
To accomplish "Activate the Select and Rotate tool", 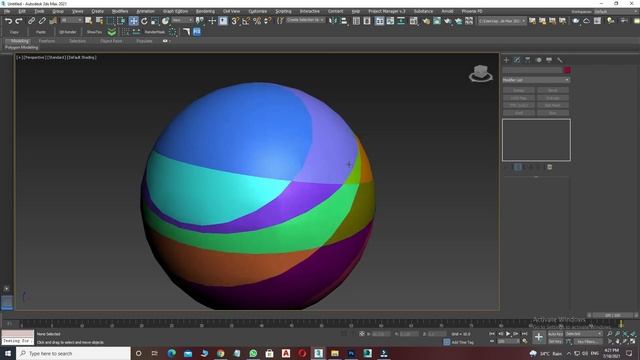I will pos(144,21).
